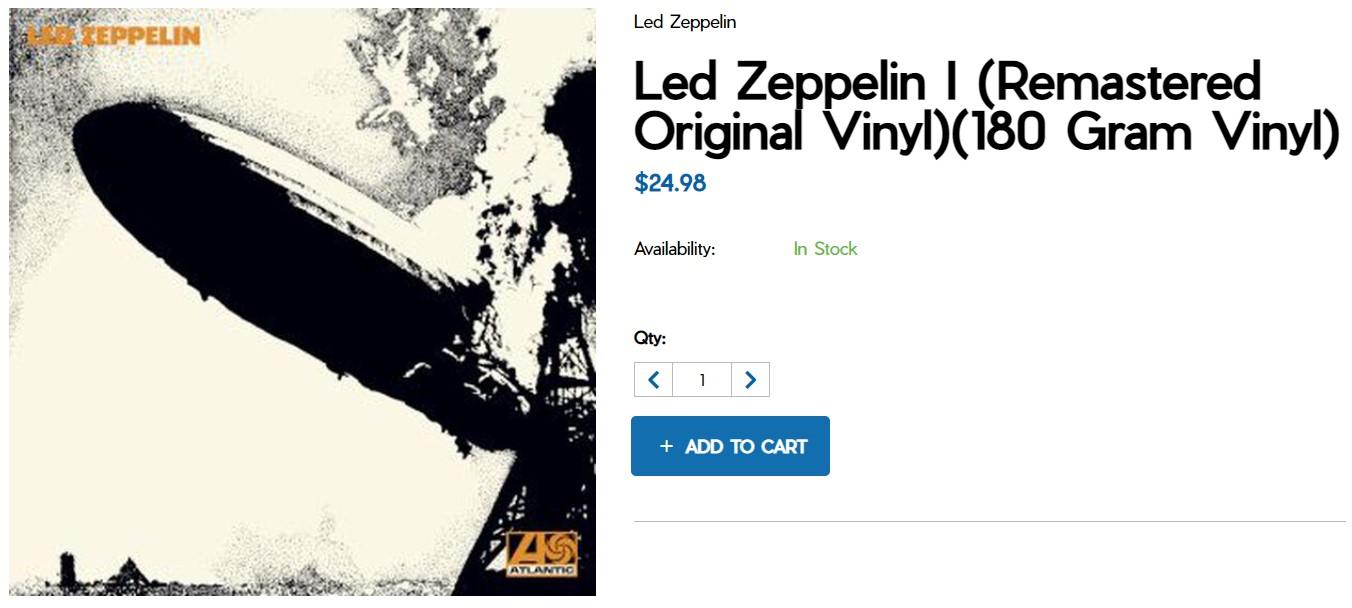The width and height of the screenshot is (1352, 608).
Task: Click the horizontal divider below Add to Cart
Action: tap(989, 521)
